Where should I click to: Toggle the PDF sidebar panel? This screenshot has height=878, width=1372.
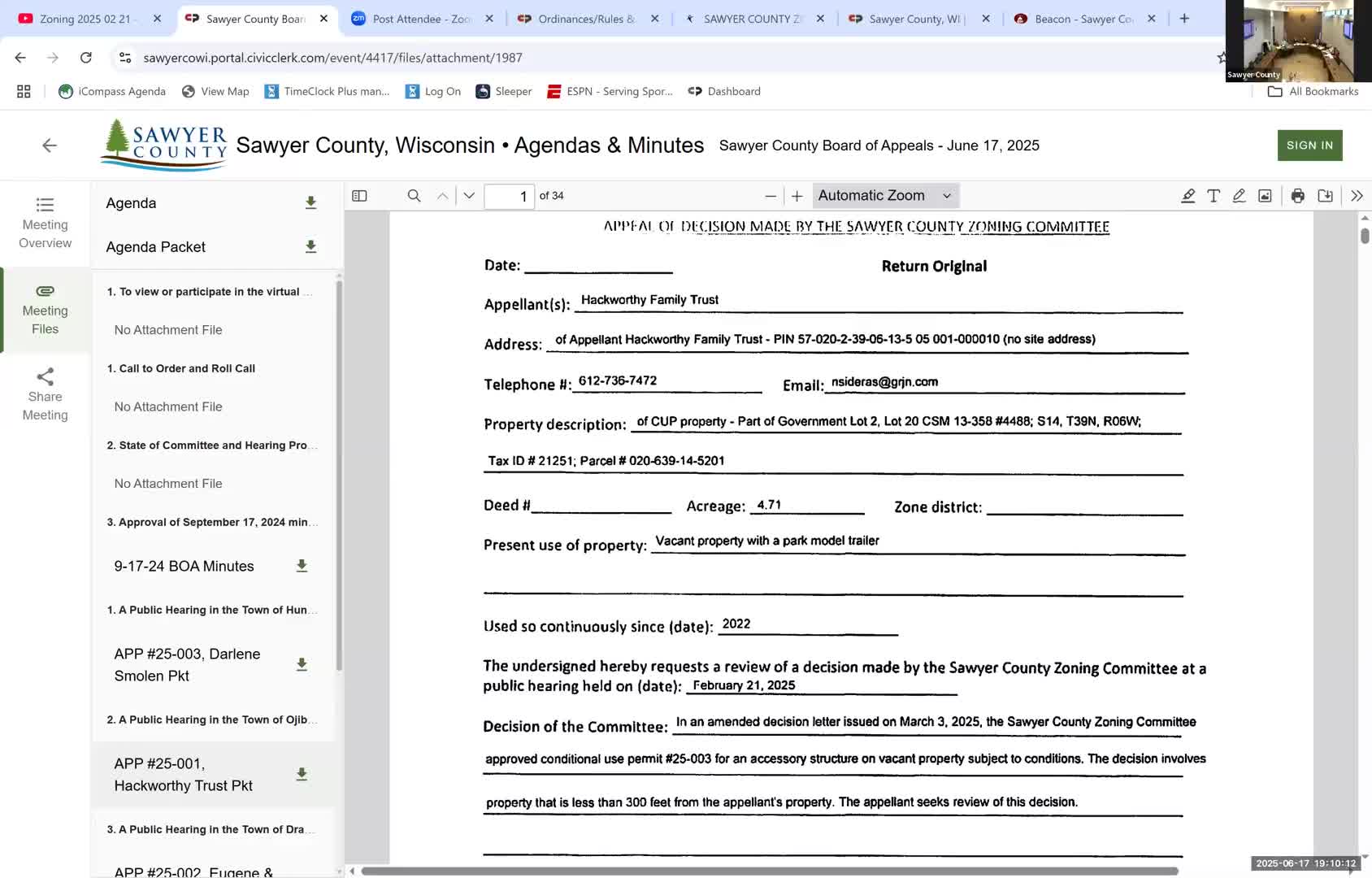[x=359, y=196]
